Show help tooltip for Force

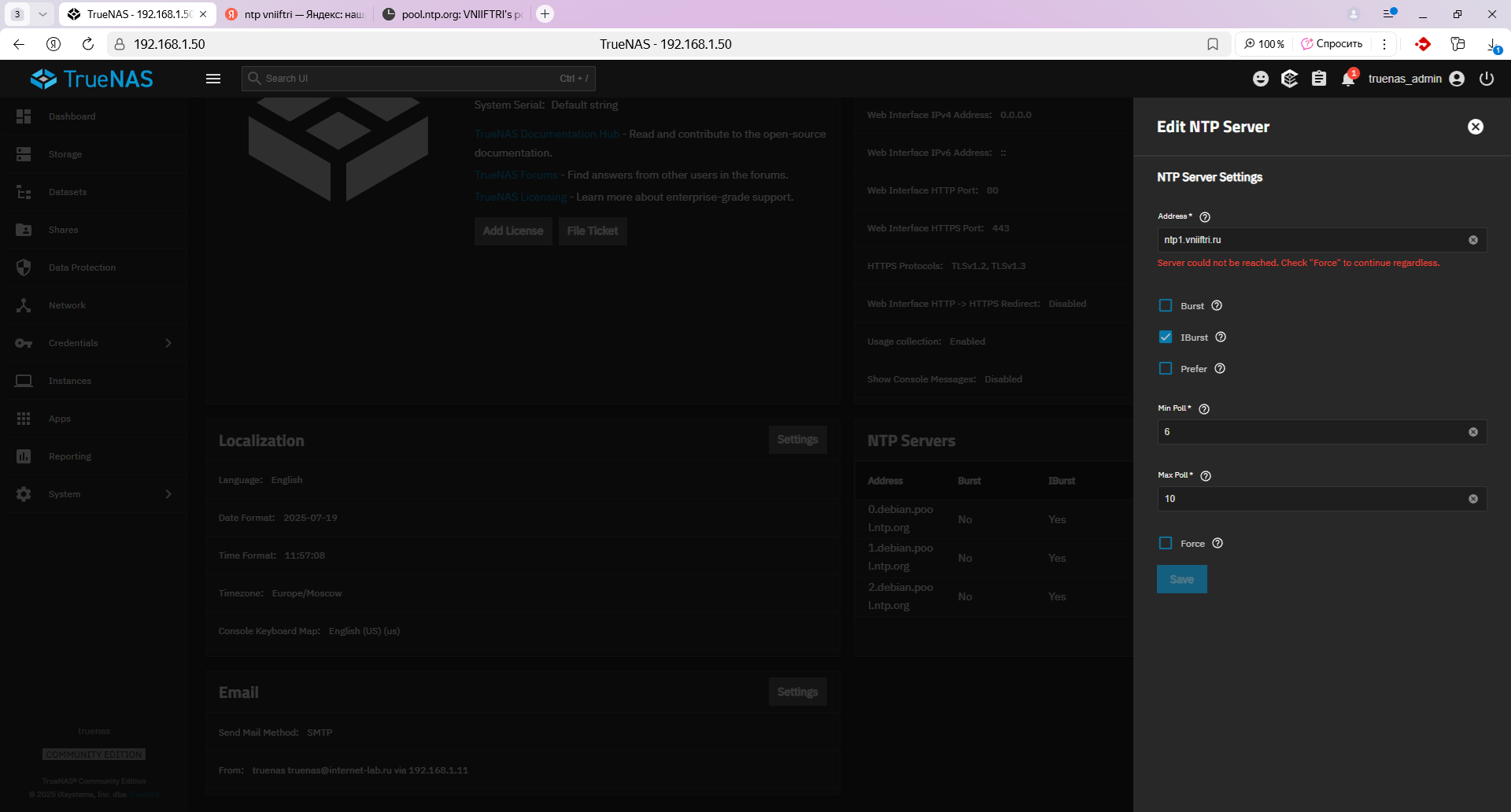pos(1217,543)
